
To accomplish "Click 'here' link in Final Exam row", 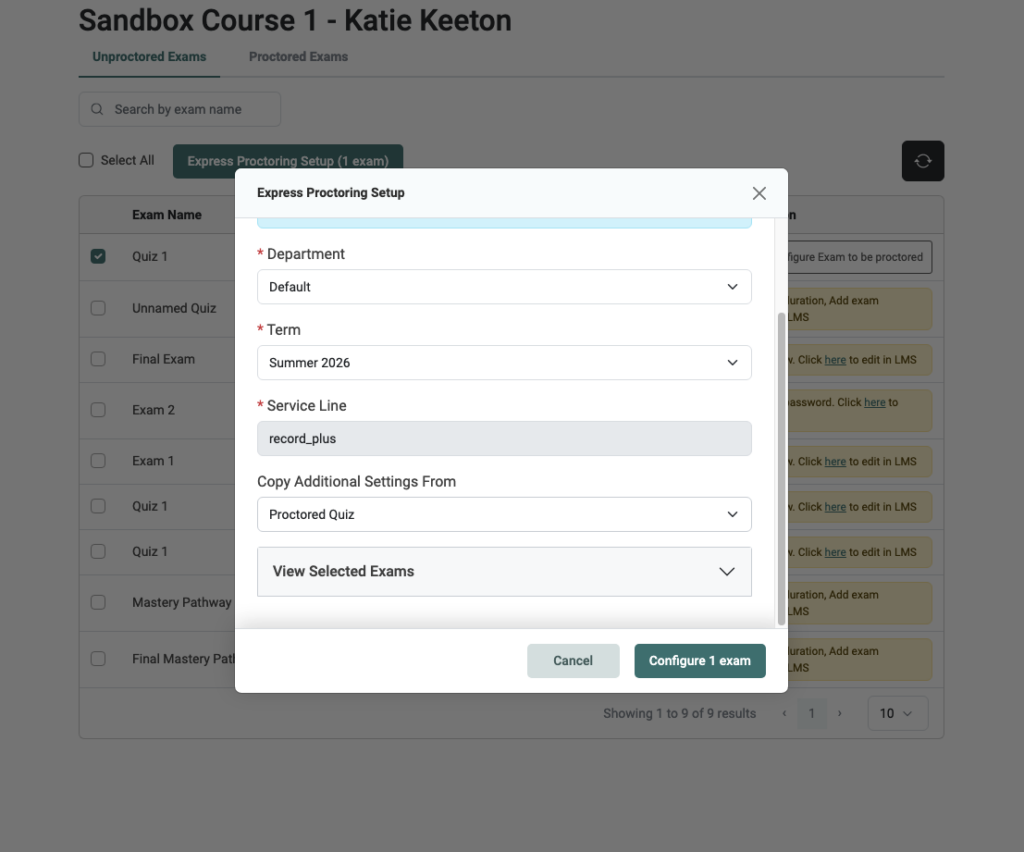I will pos(835,360).
